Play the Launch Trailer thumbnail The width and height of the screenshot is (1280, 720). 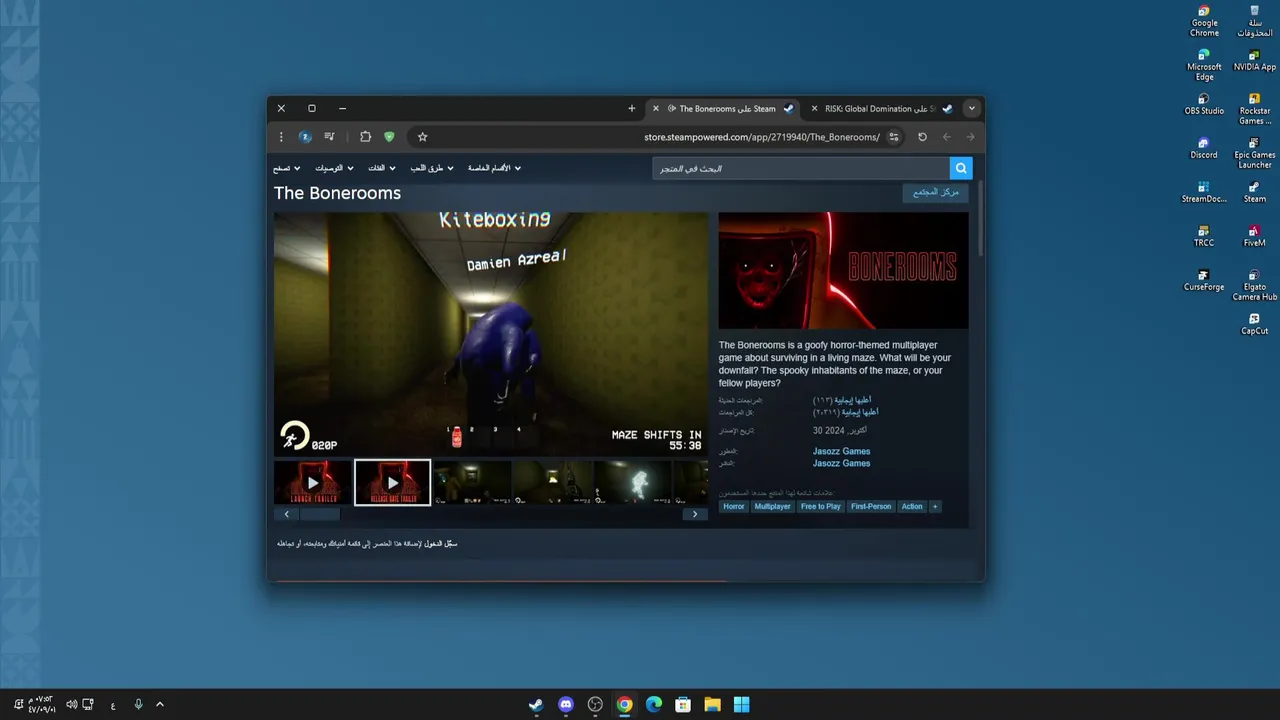coord(312,483)
